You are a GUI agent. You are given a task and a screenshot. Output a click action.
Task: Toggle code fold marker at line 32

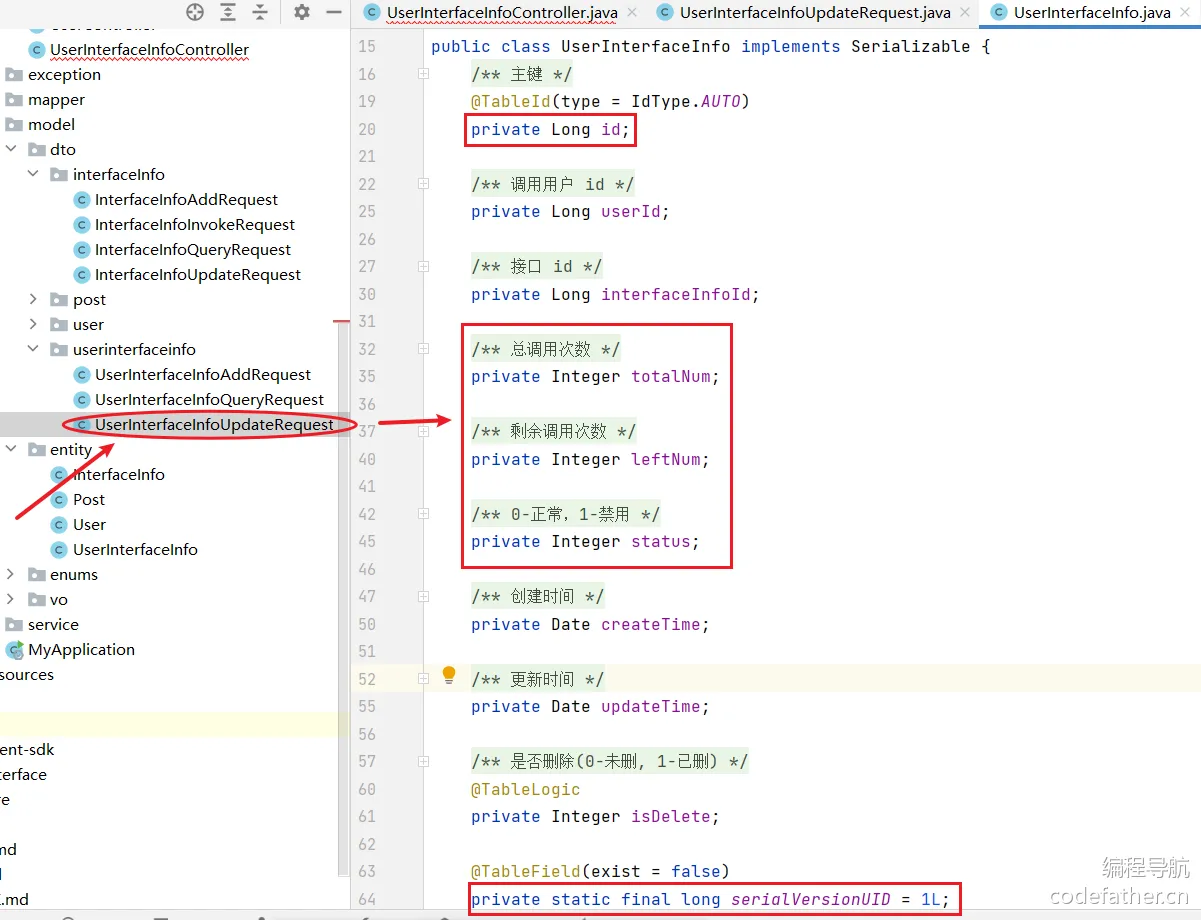point(424,349)
